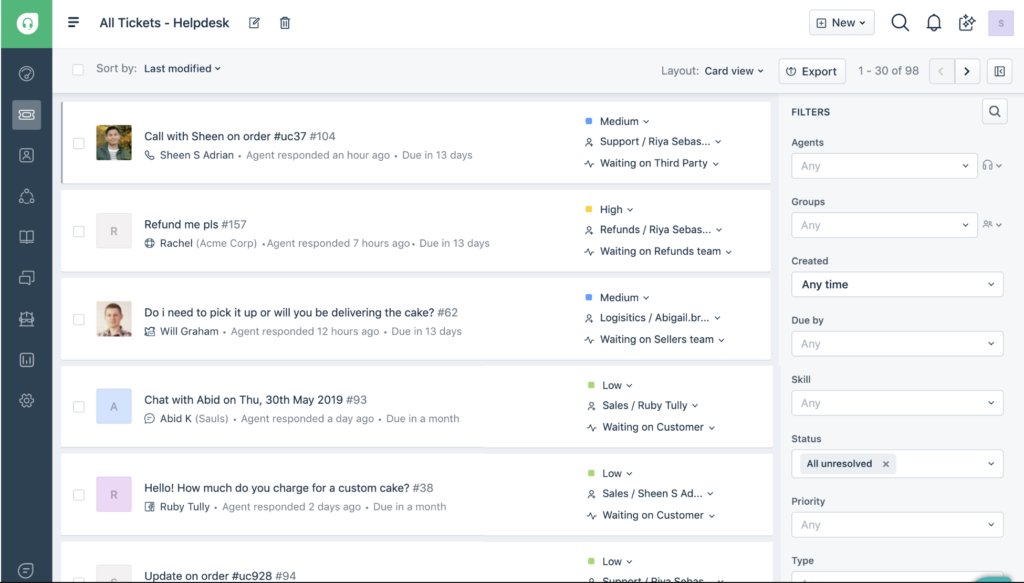Screen dimensions: 1024x583
Task: Open Reports chart icon in sidebar
Action: (27, 360)
